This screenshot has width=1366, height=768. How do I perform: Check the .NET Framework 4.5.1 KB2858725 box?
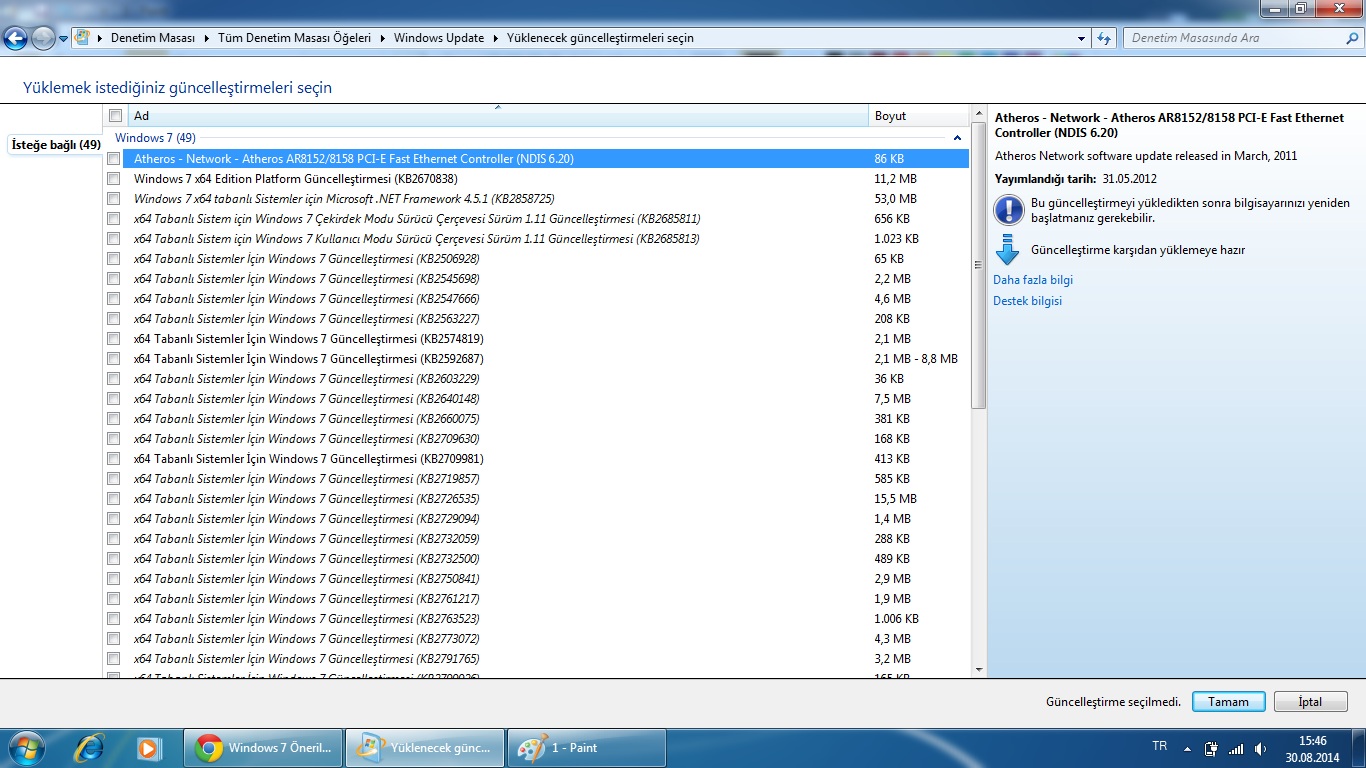(x=113, y=198)
